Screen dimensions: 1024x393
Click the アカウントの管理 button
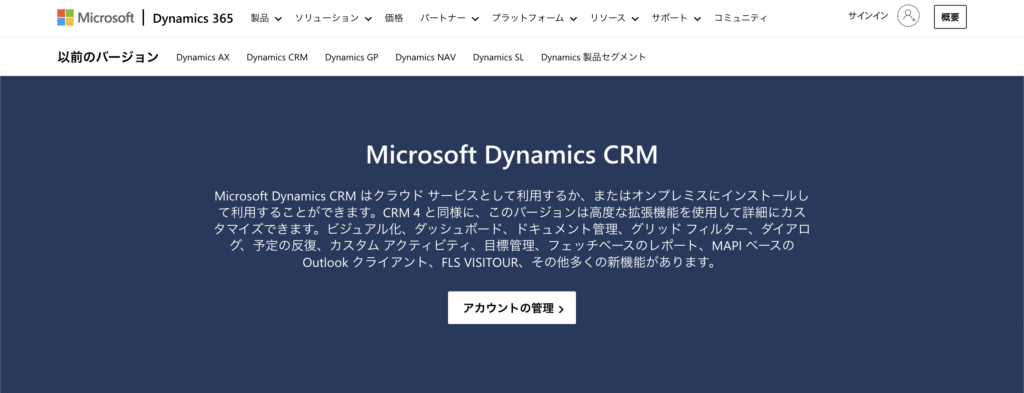coord(512,307)
